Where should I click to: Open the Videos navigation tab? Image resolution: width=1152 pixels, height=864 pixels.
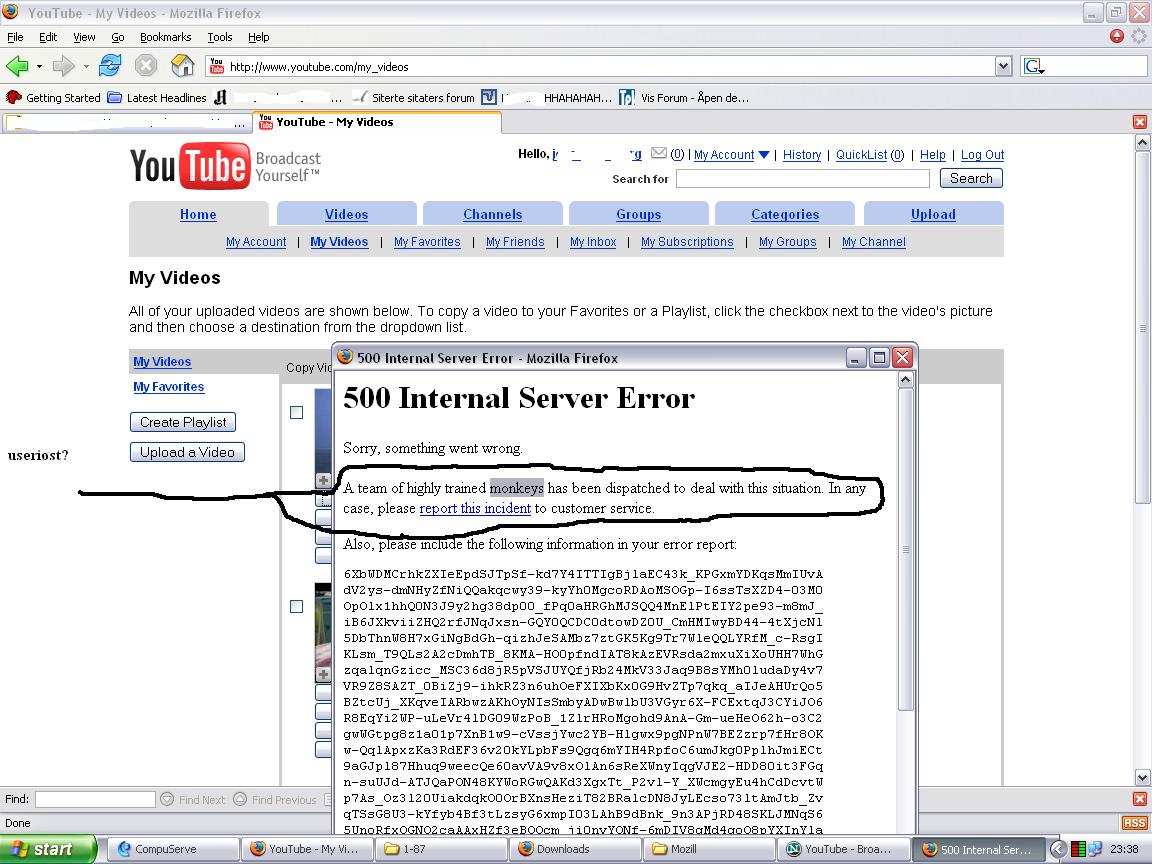click(x=347, y=215)
